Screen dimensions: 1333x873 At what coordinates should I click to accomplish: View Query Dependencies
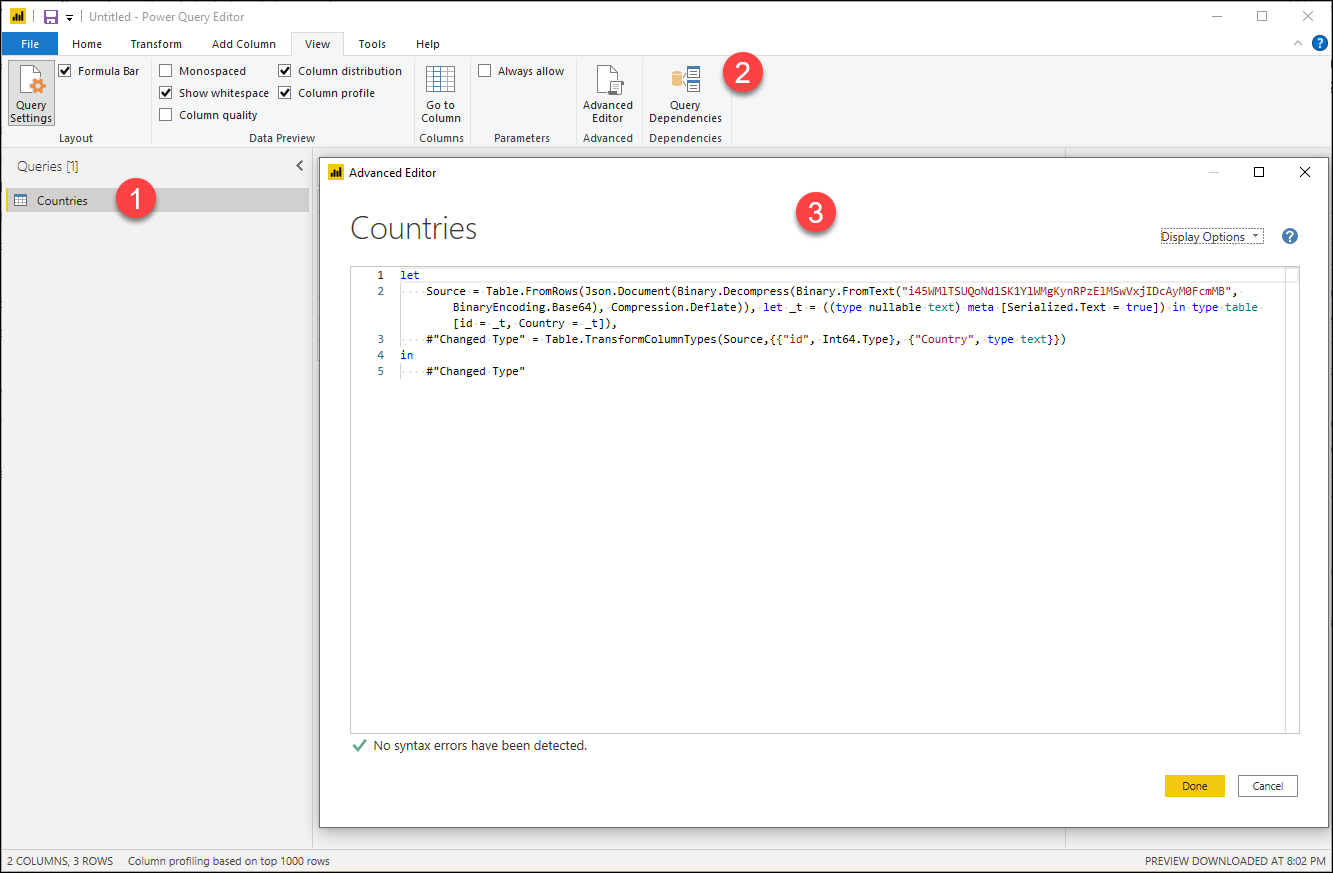[685, 92]
